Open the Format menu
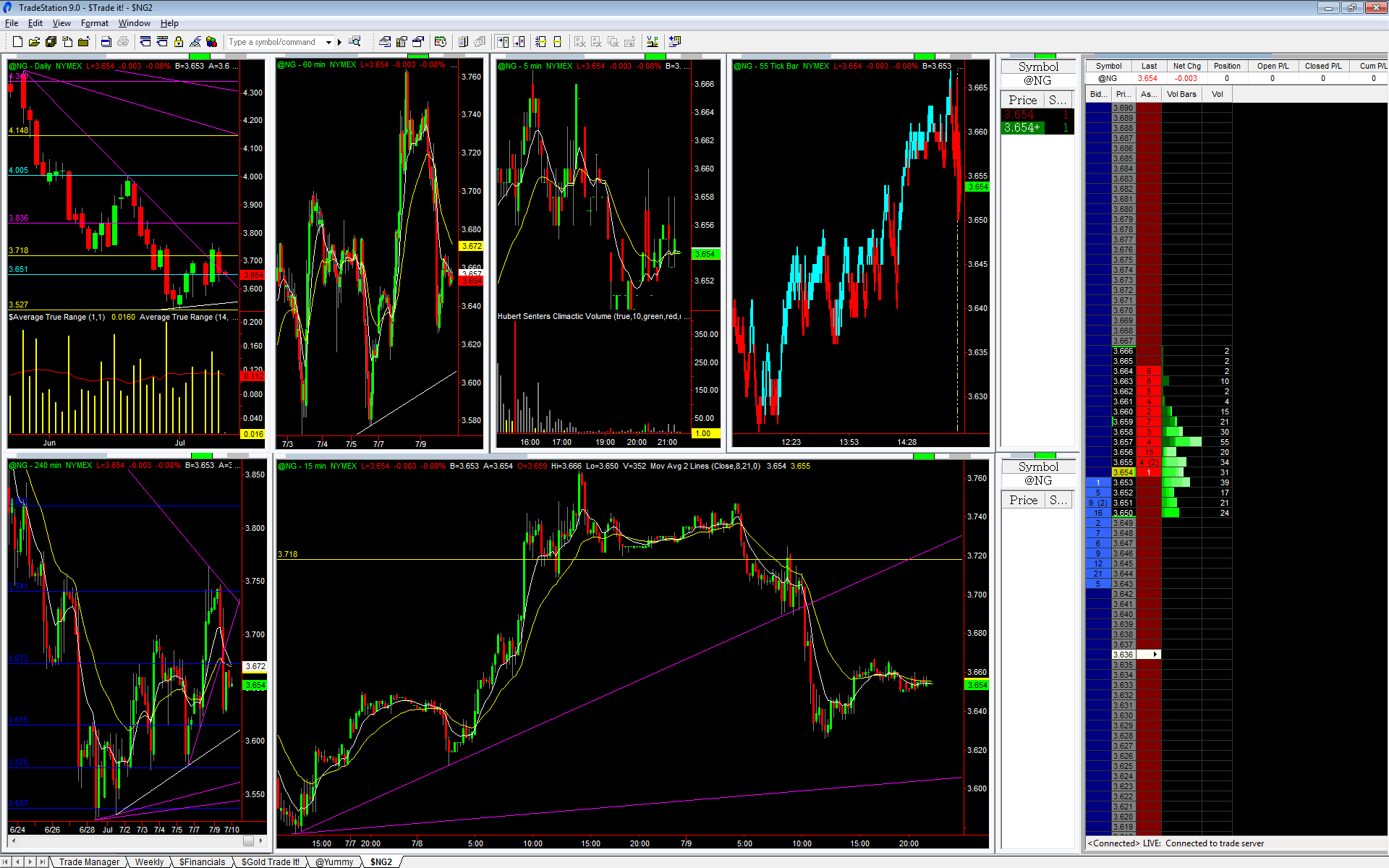The height and width of the screenshot is (868, 1389). pos(95,23)
